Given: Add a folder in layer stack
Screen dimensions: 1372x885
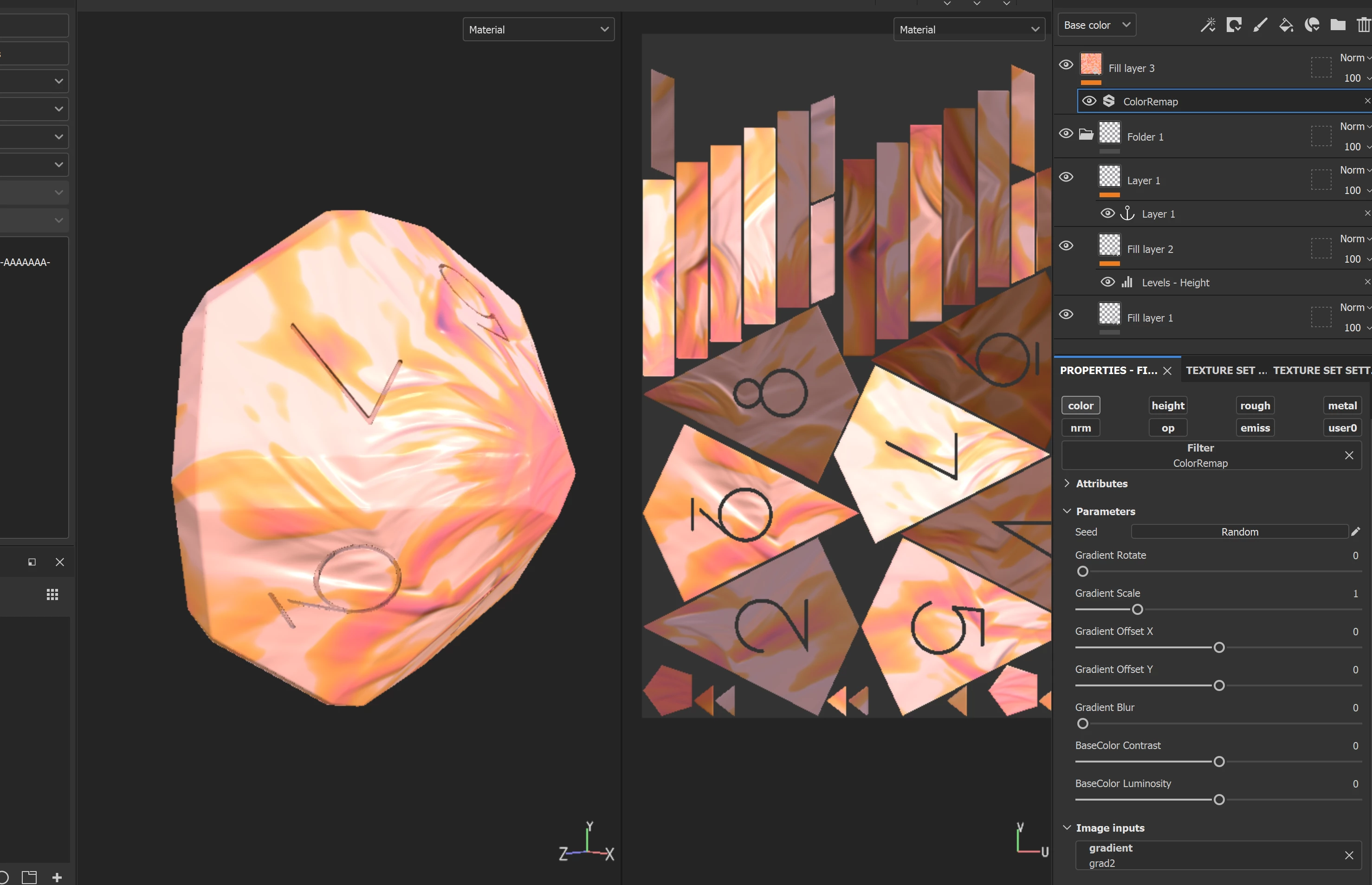Looking at the screenshot, I should click(x=1338, y=25).
